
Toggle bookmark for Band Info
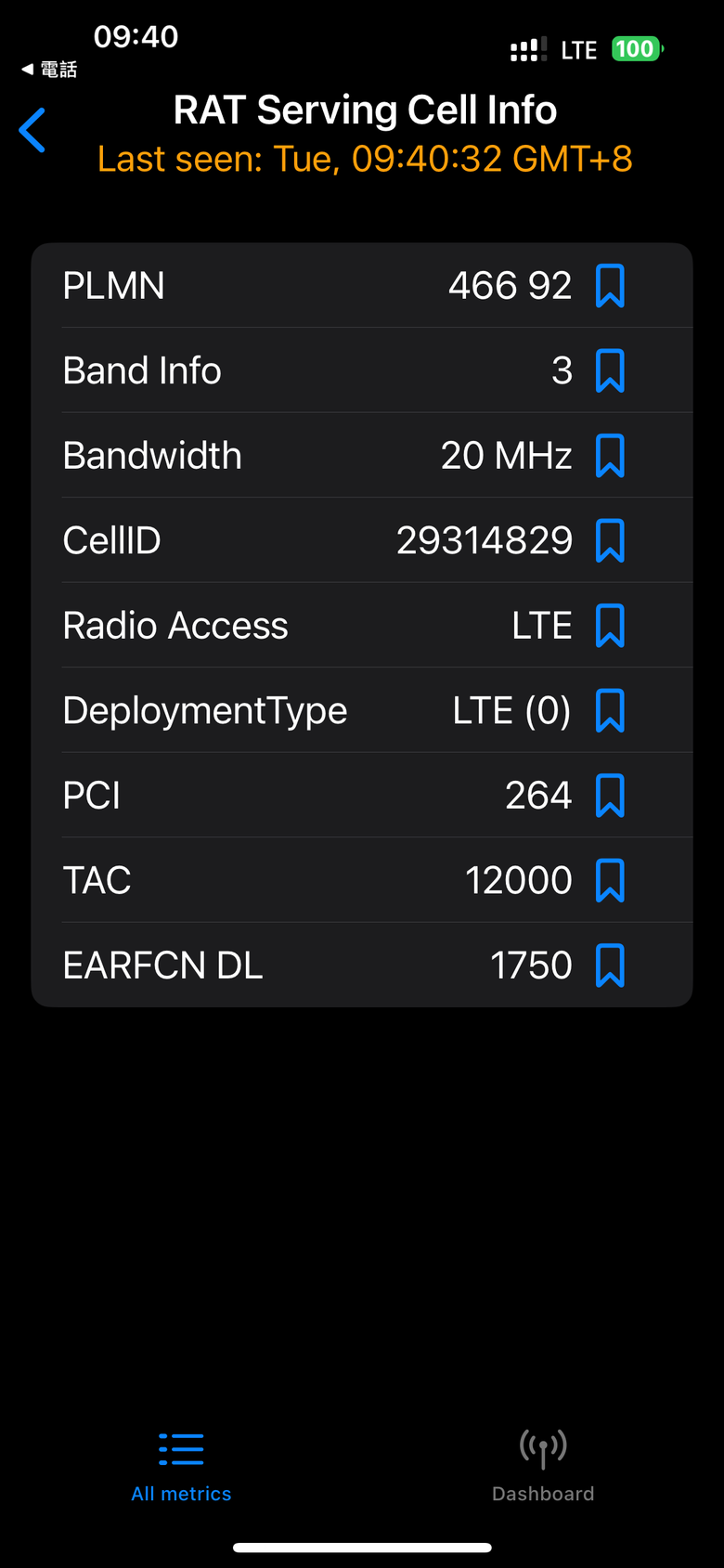tap(610, 370)
